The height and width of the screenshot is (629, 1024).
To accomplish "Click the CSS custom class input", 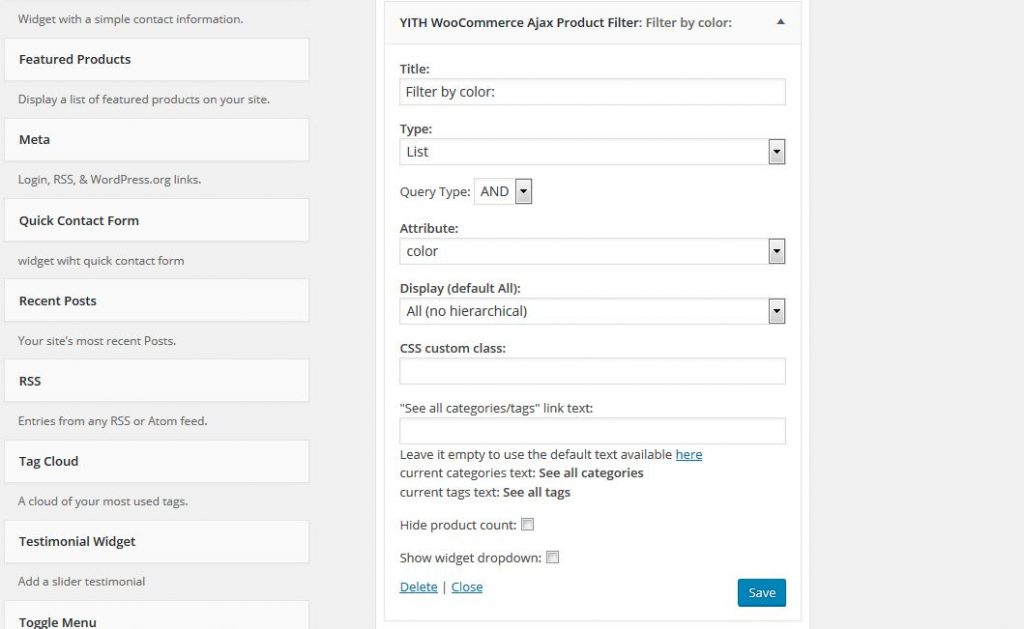I will pyautogui.click(x=592, y=371).
